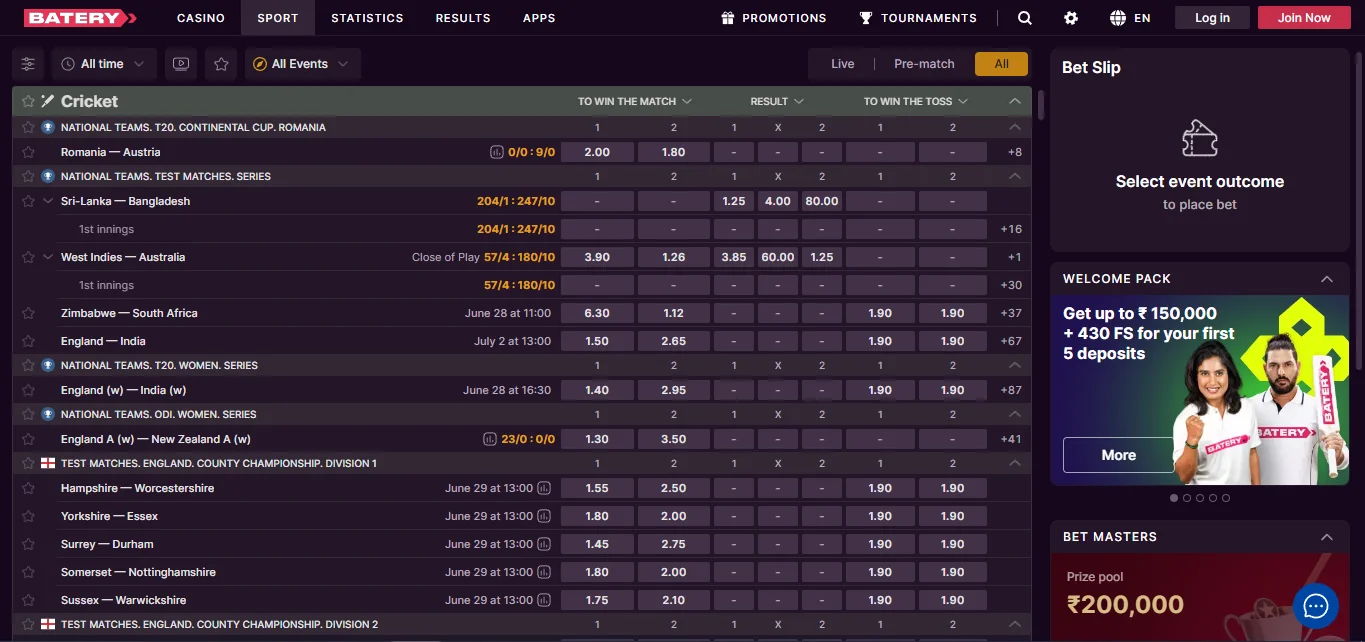
Task: Open statistics icon for Romania — Austria
Action: point(496,153)
